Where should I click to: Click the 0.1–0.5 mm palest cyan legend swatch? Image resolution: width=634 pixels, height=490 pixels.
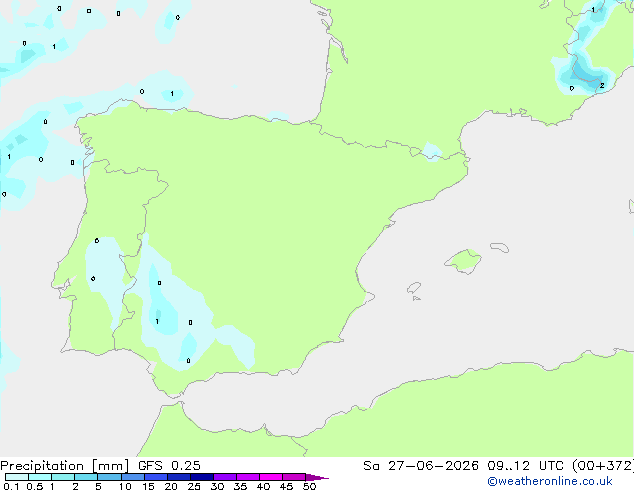[x=17, y=477]
